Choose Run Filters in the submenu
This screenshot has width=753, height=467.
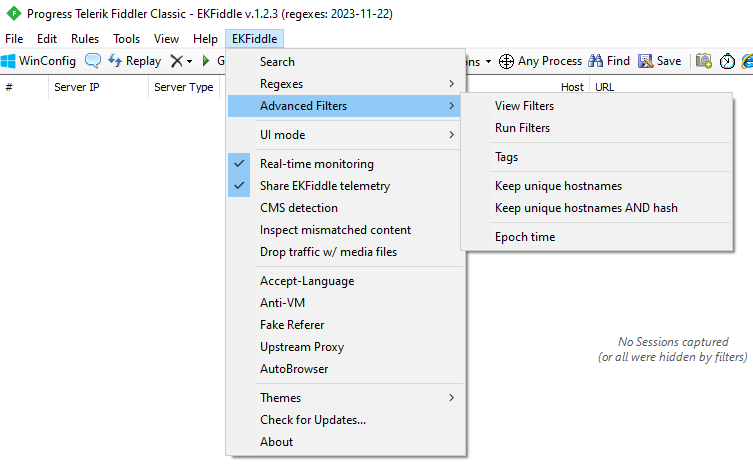tap(597, 128)
